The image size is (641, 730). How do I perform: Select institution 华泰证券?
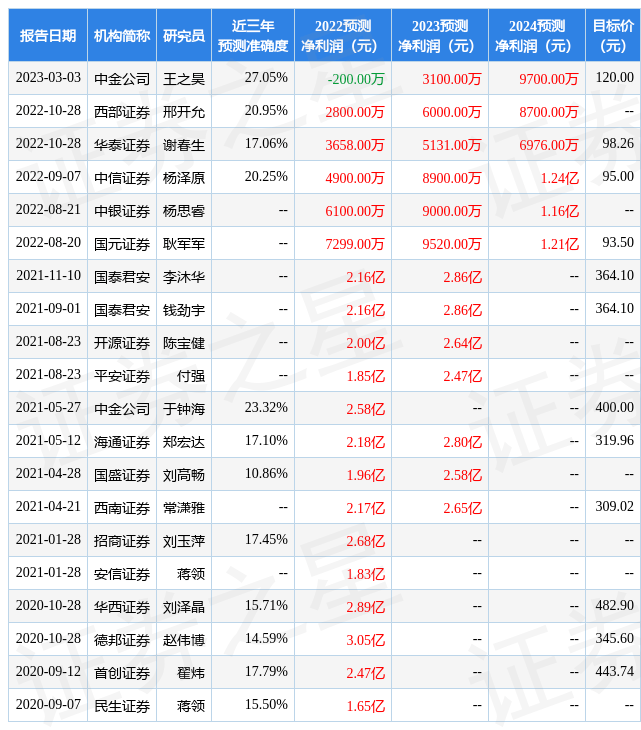122,145
